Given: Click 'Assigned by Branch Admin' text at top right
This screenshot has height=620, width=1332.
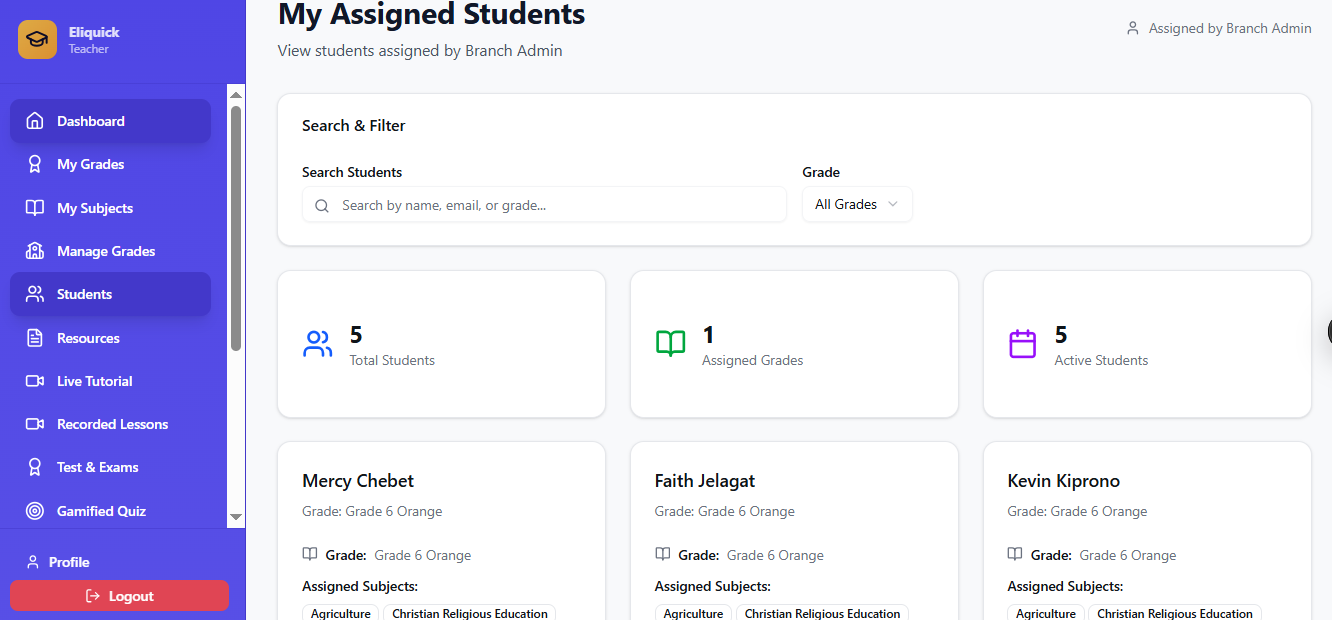Looking at the screenshot, I should [x=1230, y=28].
